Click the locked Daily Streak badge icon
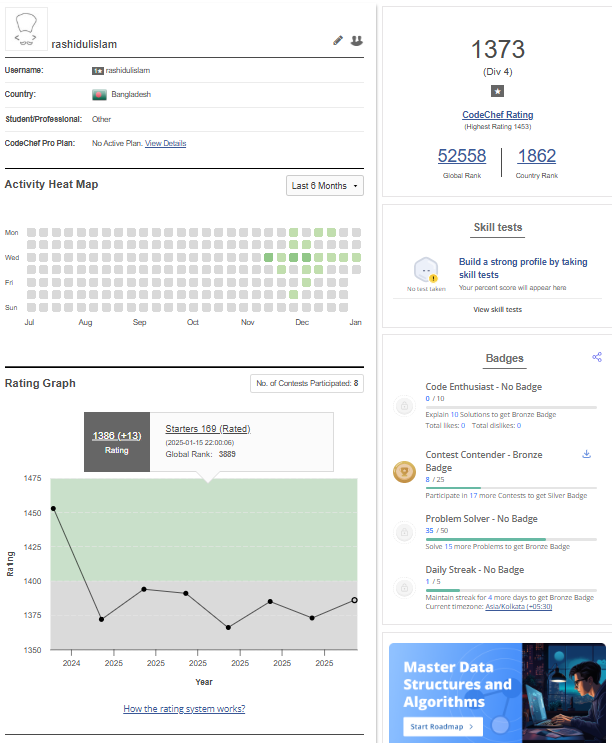This screenshot has height=743, width=612. click(x=405, y=588)
